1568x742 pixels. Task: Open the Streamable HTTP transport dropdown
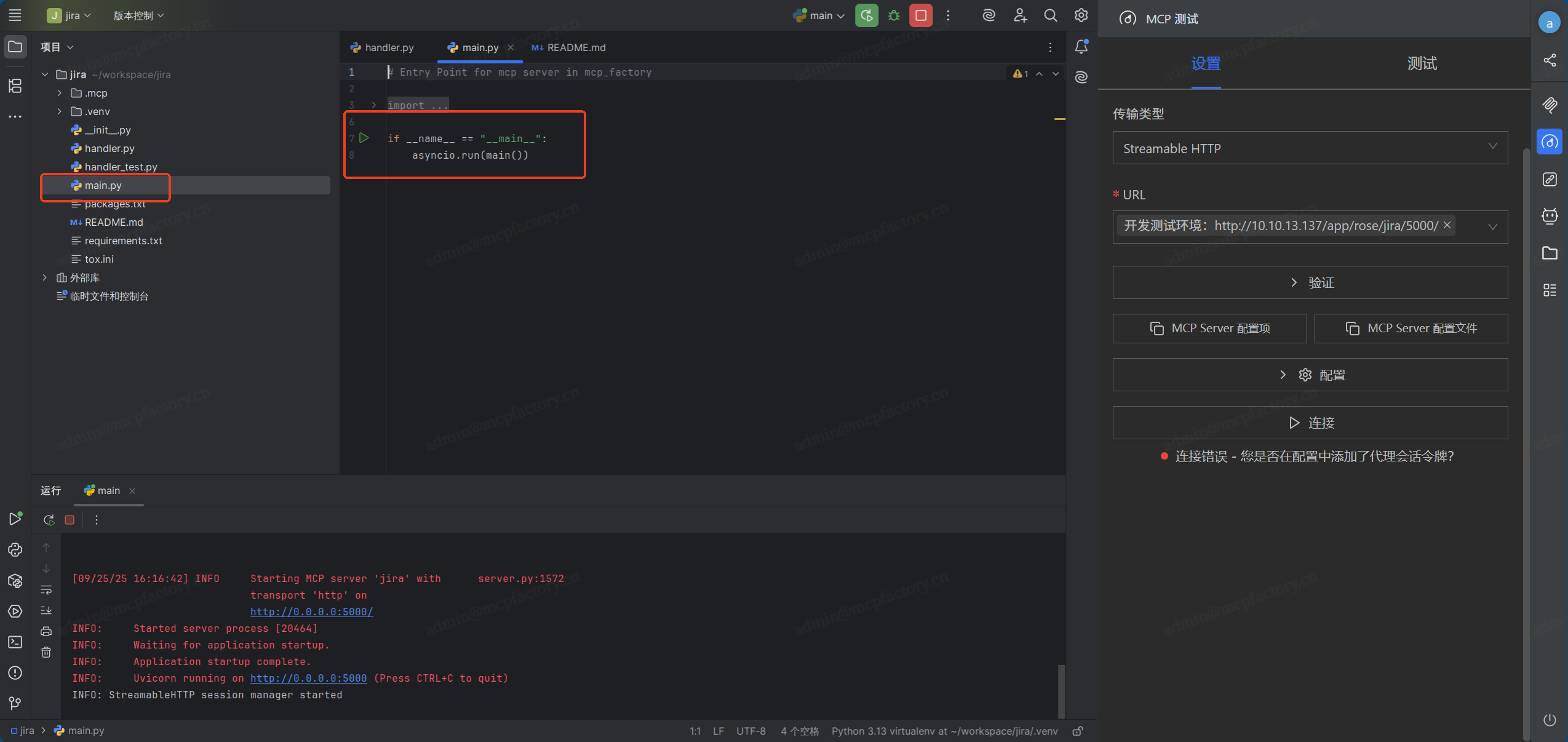1310,148
